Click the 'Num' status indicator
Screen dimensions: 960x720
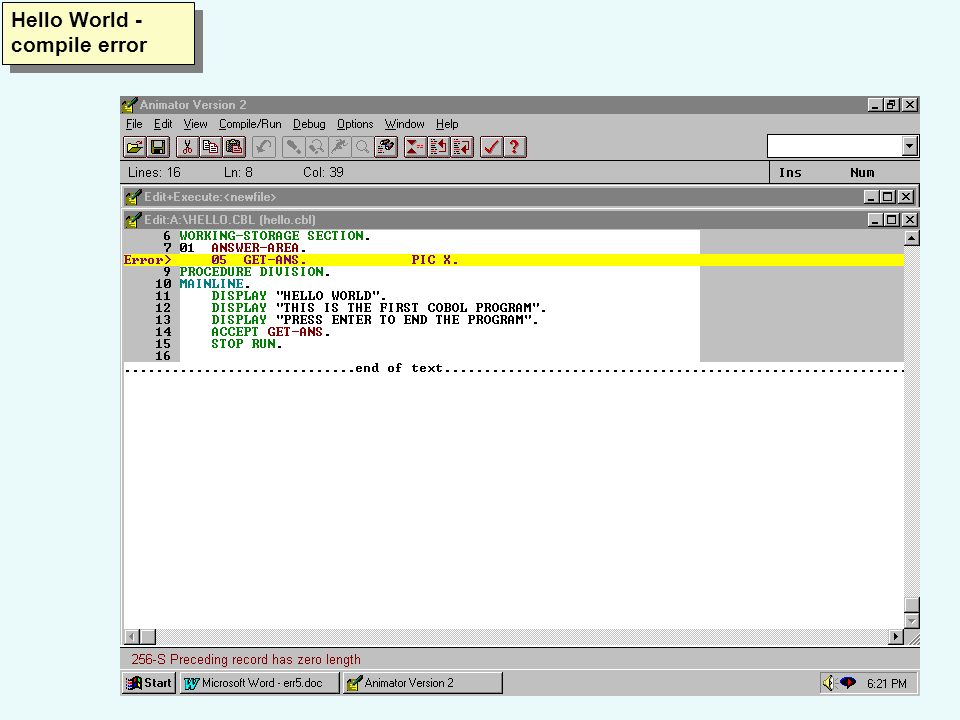coord(862,173)
